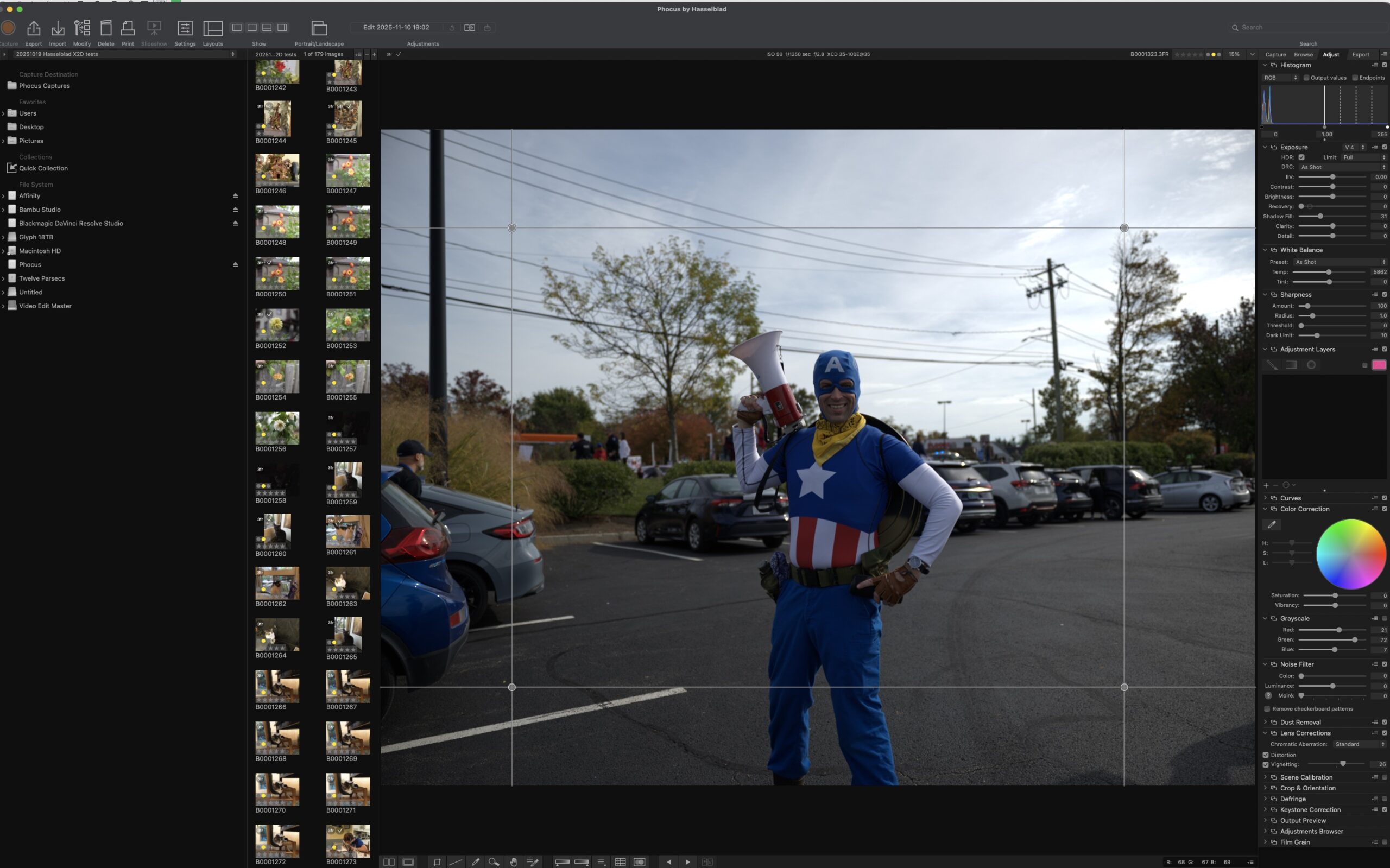Select the Crop tool in bottom toolbar

(x=437, y=861)
